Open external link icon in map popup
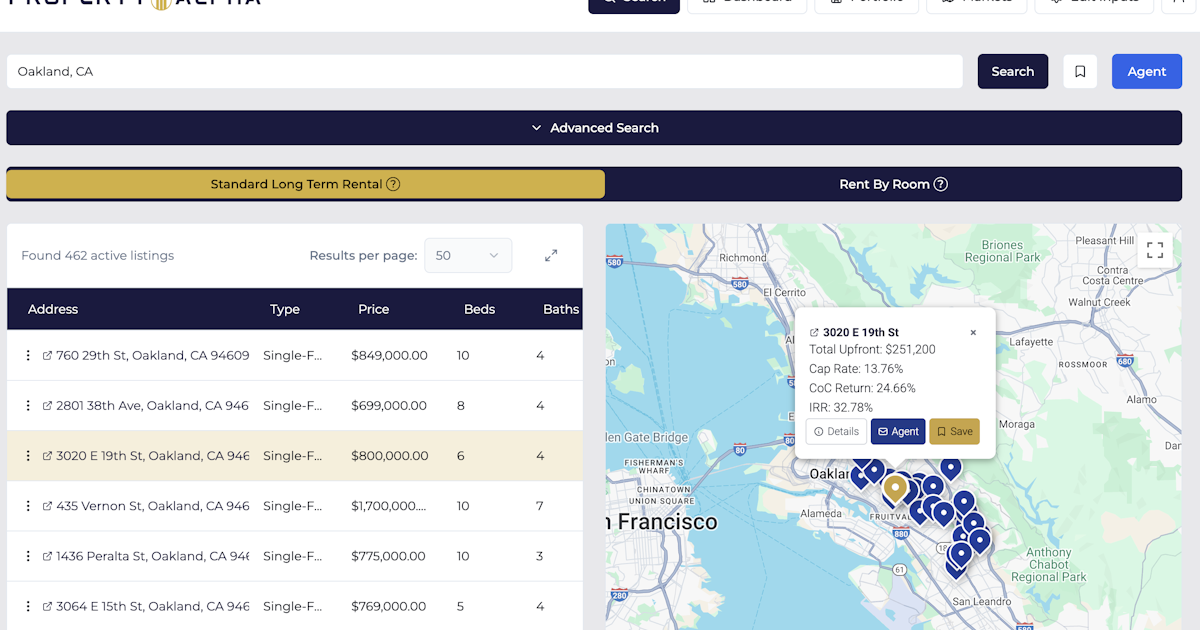Viewport: 1200px width, 630px height. (x=814, y=332)
